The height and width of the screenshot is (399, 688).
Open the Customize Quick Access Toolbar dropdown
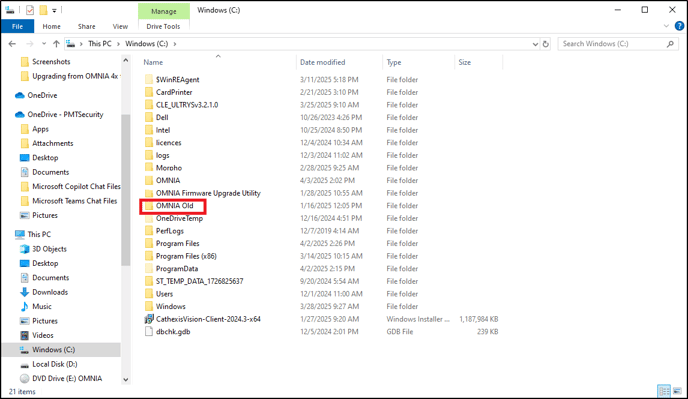(x=54, y=10)
